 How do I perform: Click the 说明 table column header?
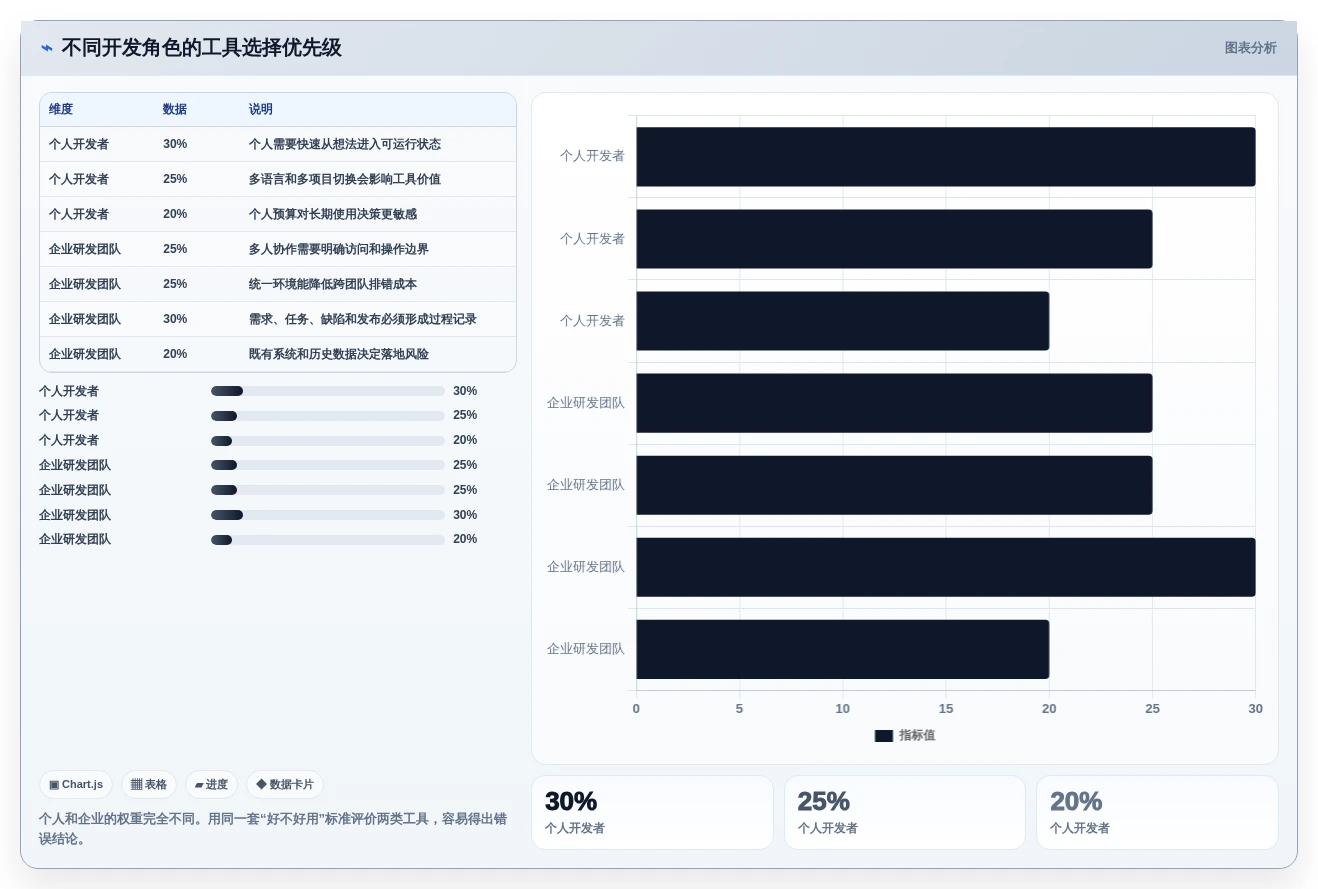point(261,110)
